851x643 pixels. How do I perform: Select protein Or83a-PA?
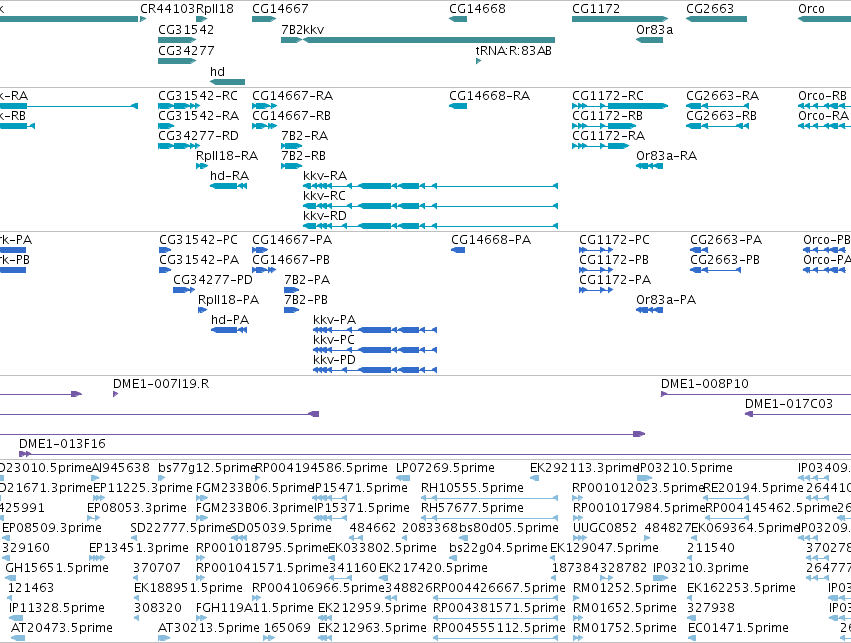[649, 310]
